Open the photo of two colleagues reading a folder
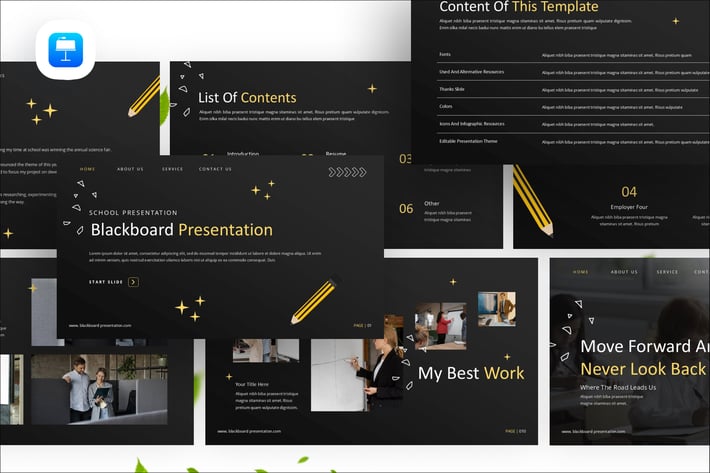Image resolution: width=710 pixels, height=473 pixels. [x=99, y=390]
